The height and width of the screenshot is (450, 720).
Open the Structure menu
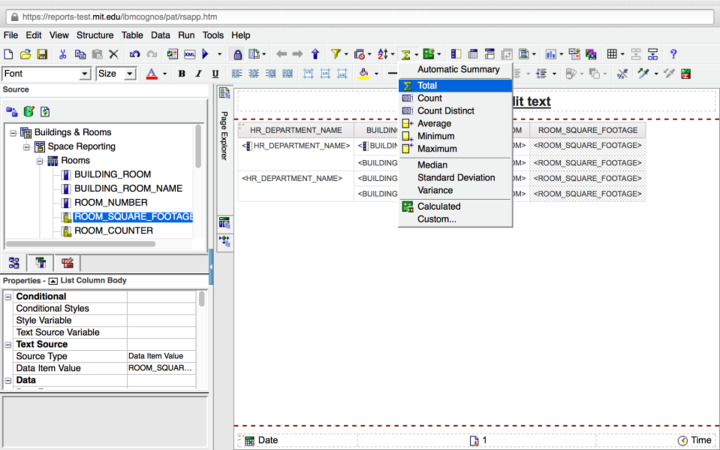[x=95, y=35]
